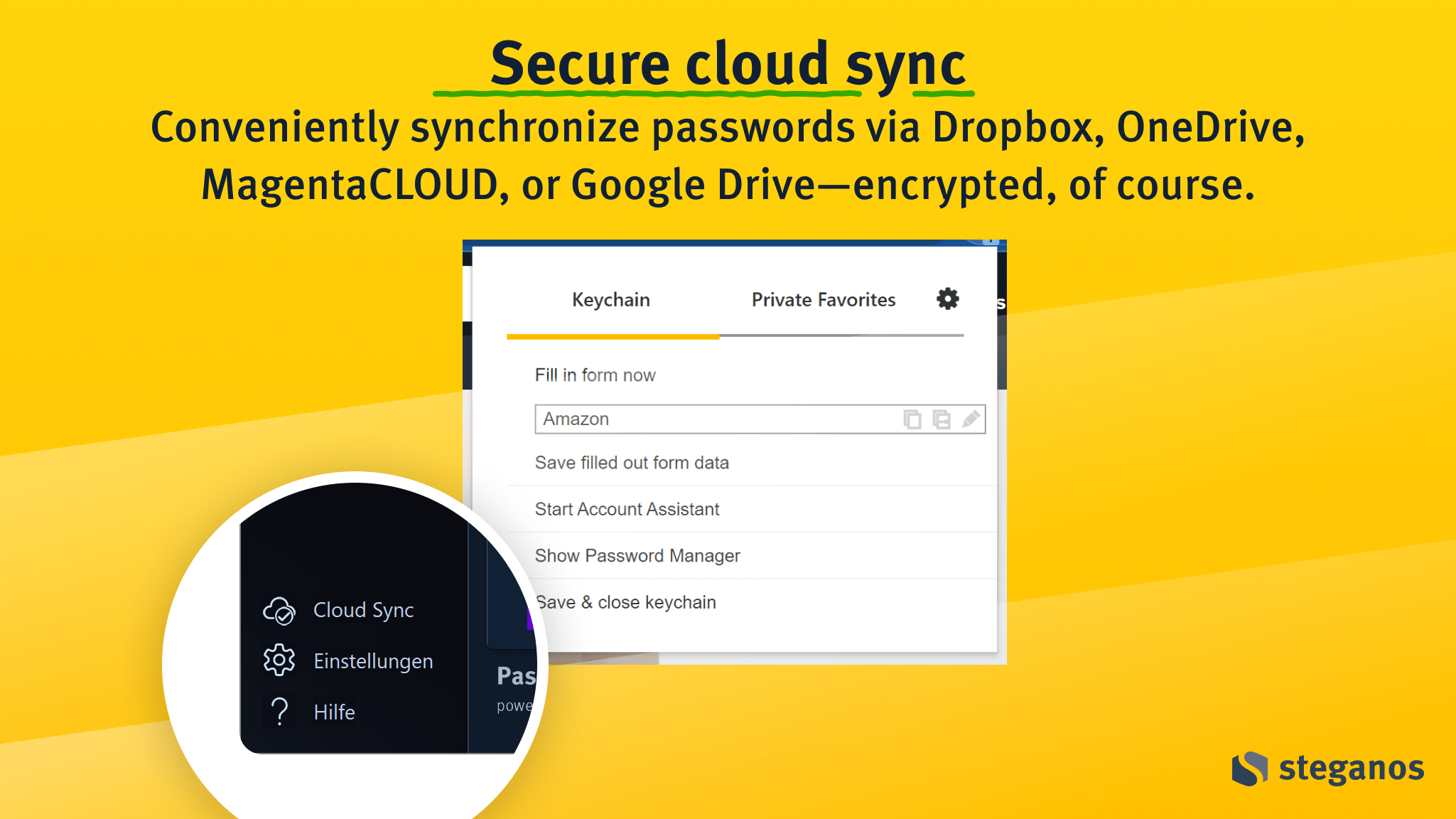Copy the Amazon username to clipboard
This screenshot has height=819, width=1456.
click(x=912, y=419)
